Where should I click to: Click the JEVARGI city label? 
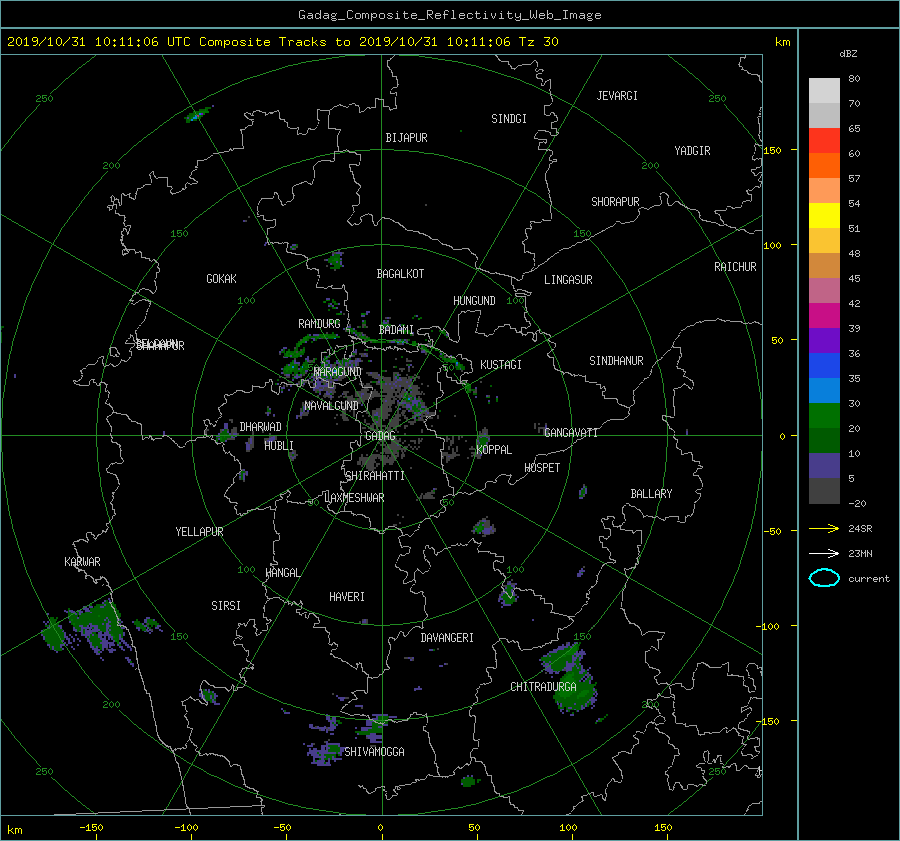tap(617, 96)
